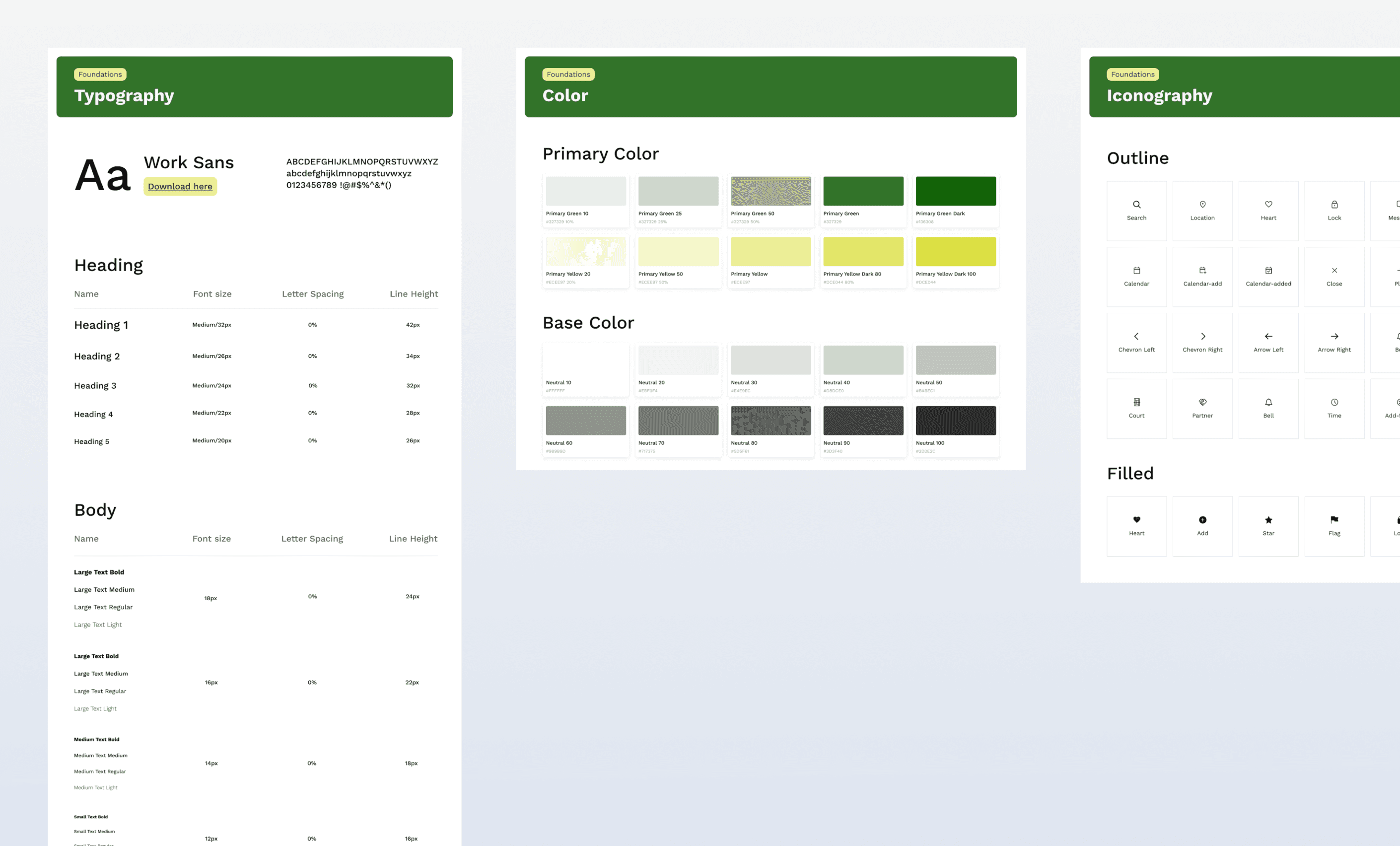Click the 'Filled' section heading
Screen dimensions: 1400x846
pyautogui.click(x=1130, y=473)
